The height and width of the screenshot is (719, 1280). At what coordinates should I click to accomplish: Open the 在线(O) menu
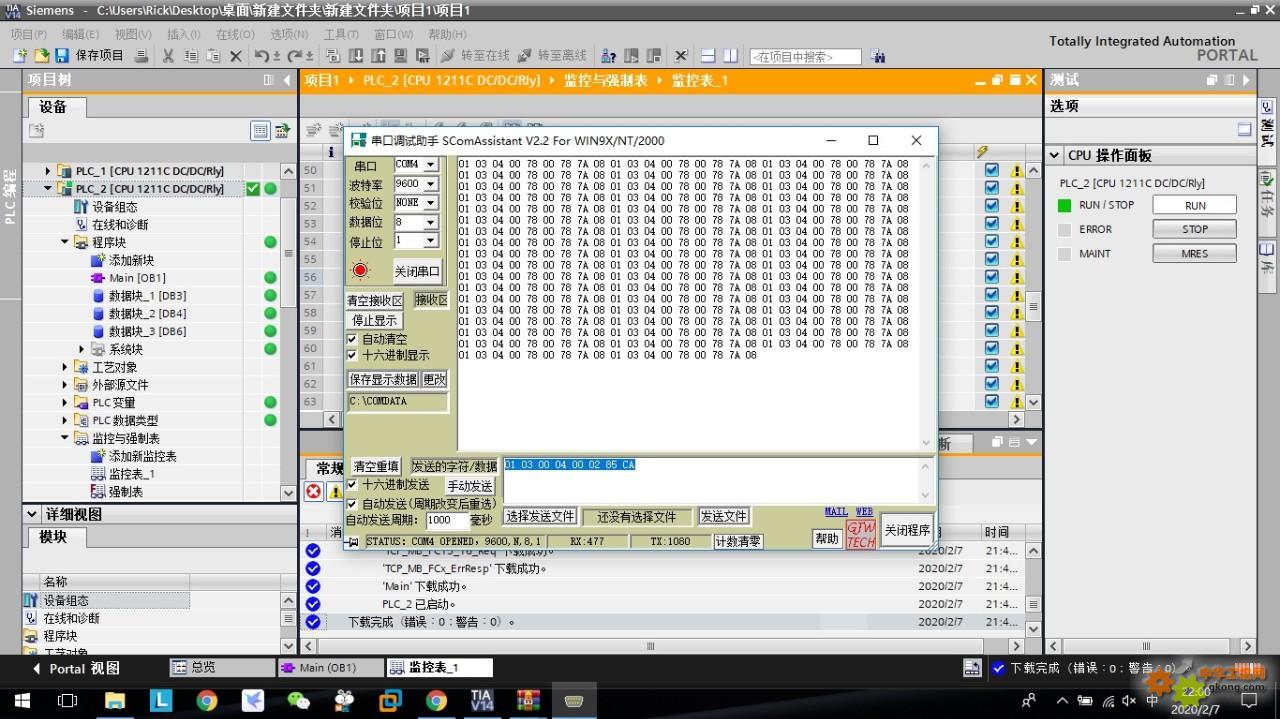tap(235, 34)
